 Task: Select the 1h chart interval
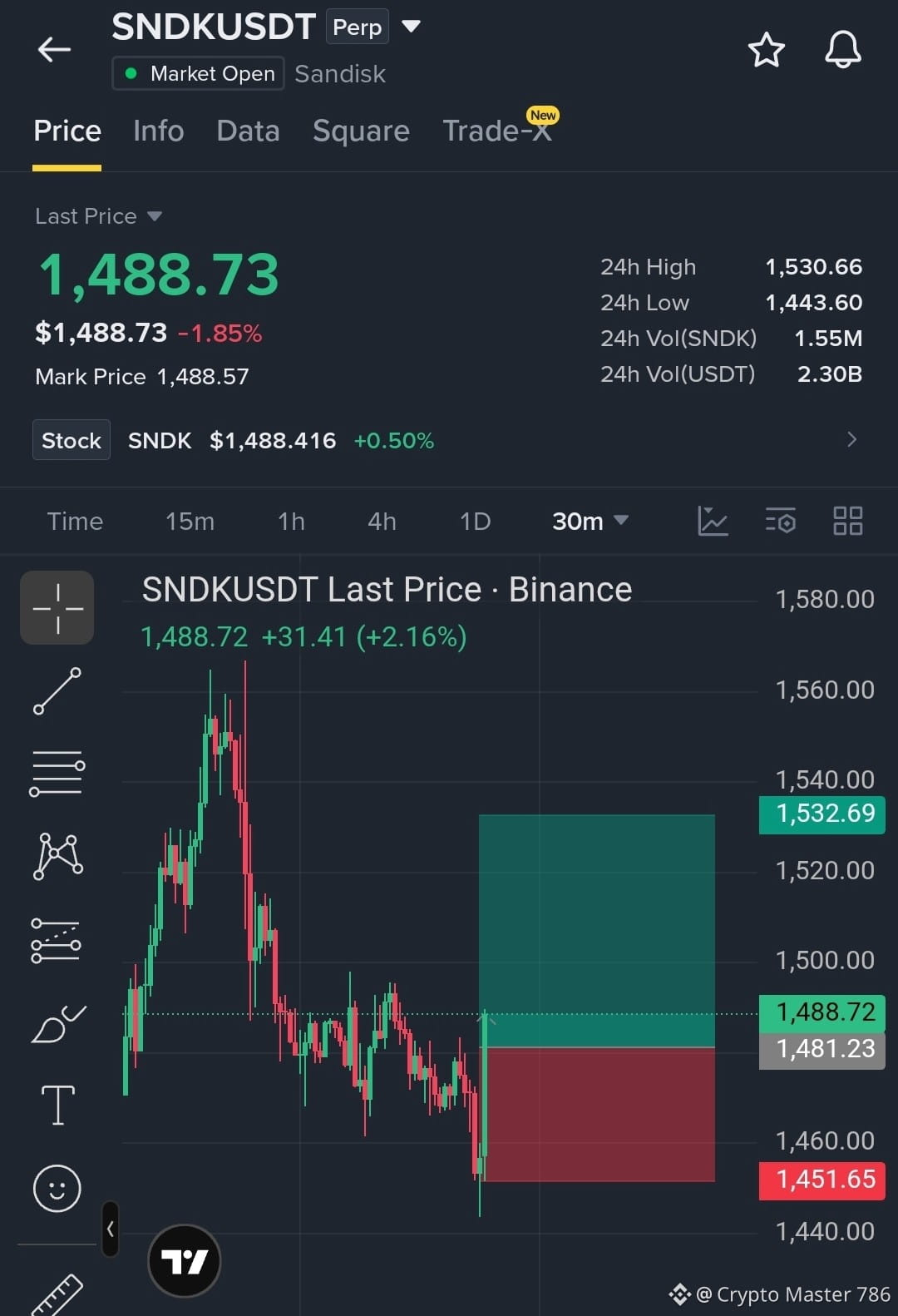click(291, 522)
